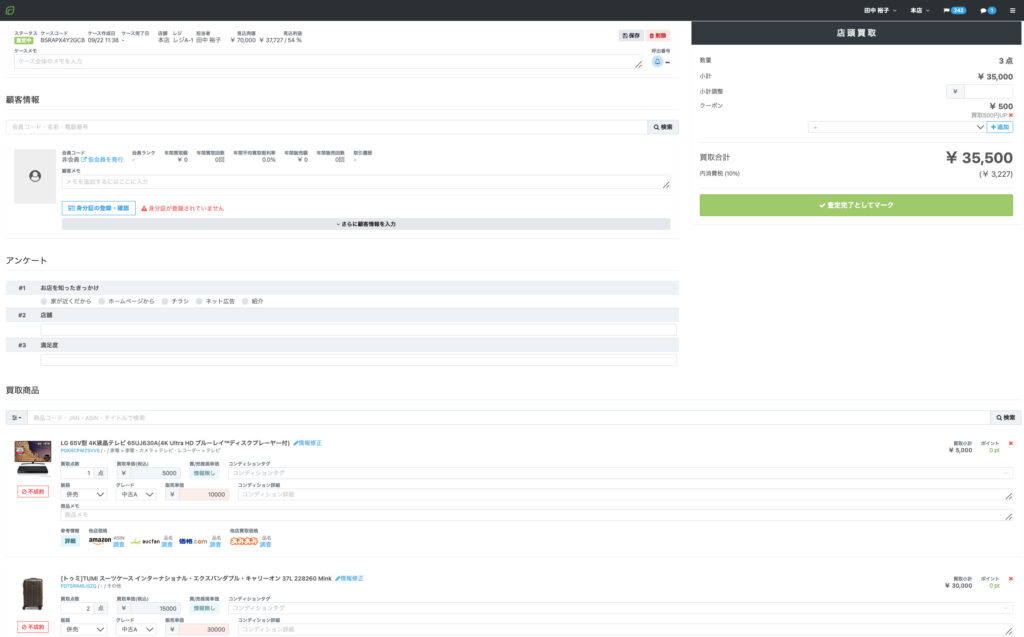Click the 保存 save button
This screenshot has height=637, width=1024.
tap(631, 35)
